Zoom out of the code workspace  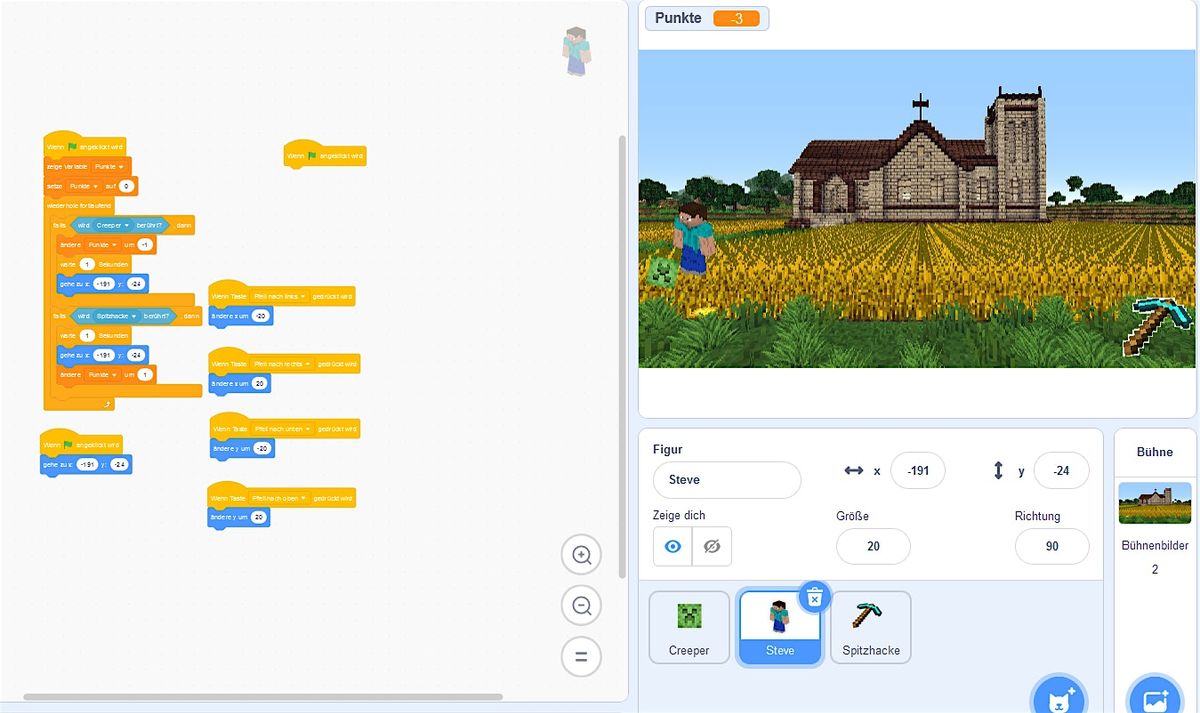coord(581,605)
